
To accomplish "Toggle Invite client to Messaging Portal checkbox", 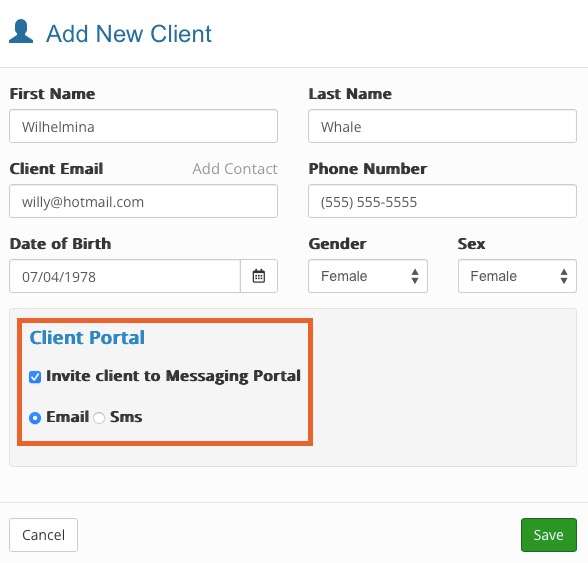I will [35, 377].
